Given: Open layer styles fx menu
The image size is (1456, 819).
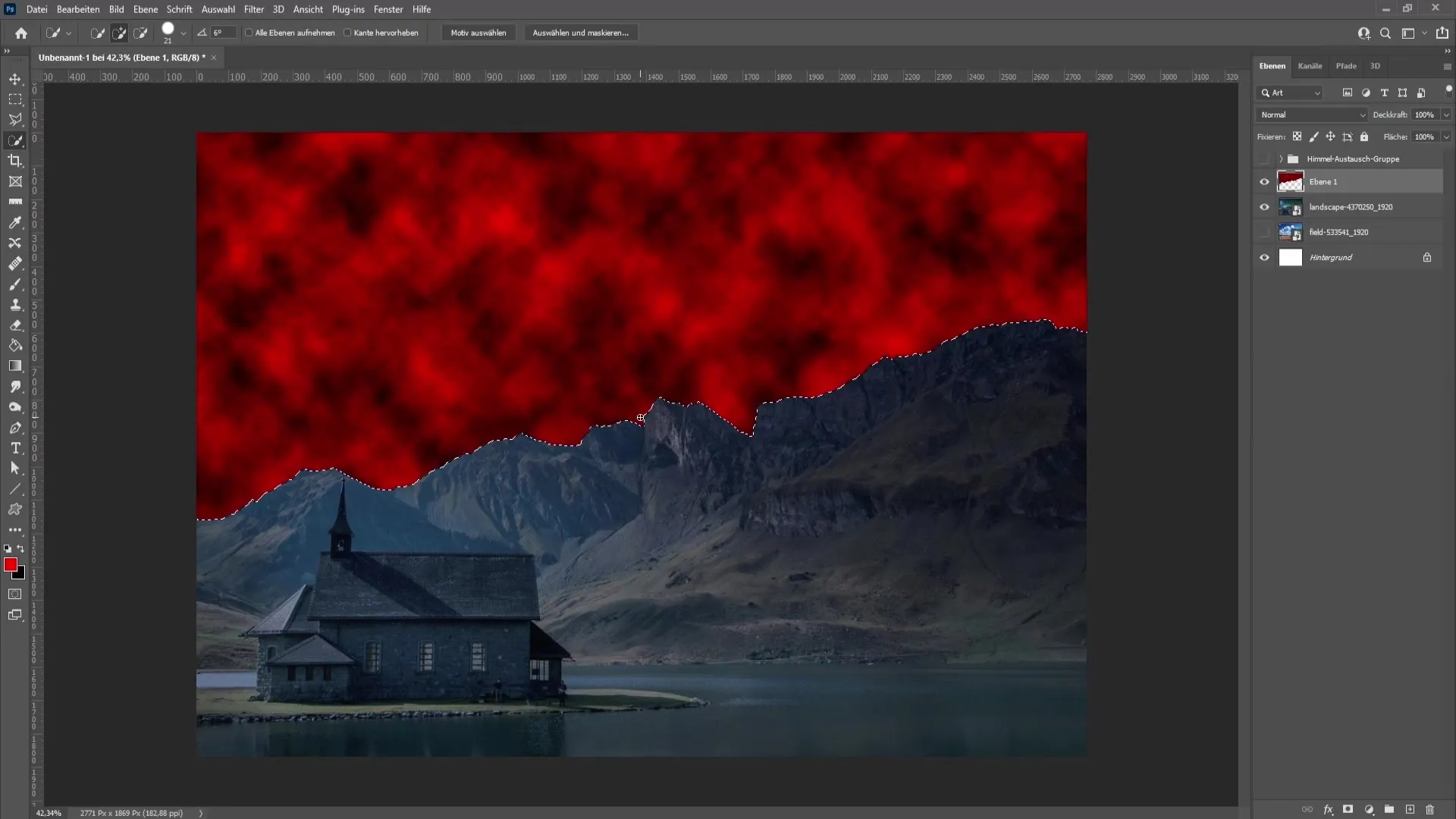Looking at the screenshot, I should [x=1328, y=809].
